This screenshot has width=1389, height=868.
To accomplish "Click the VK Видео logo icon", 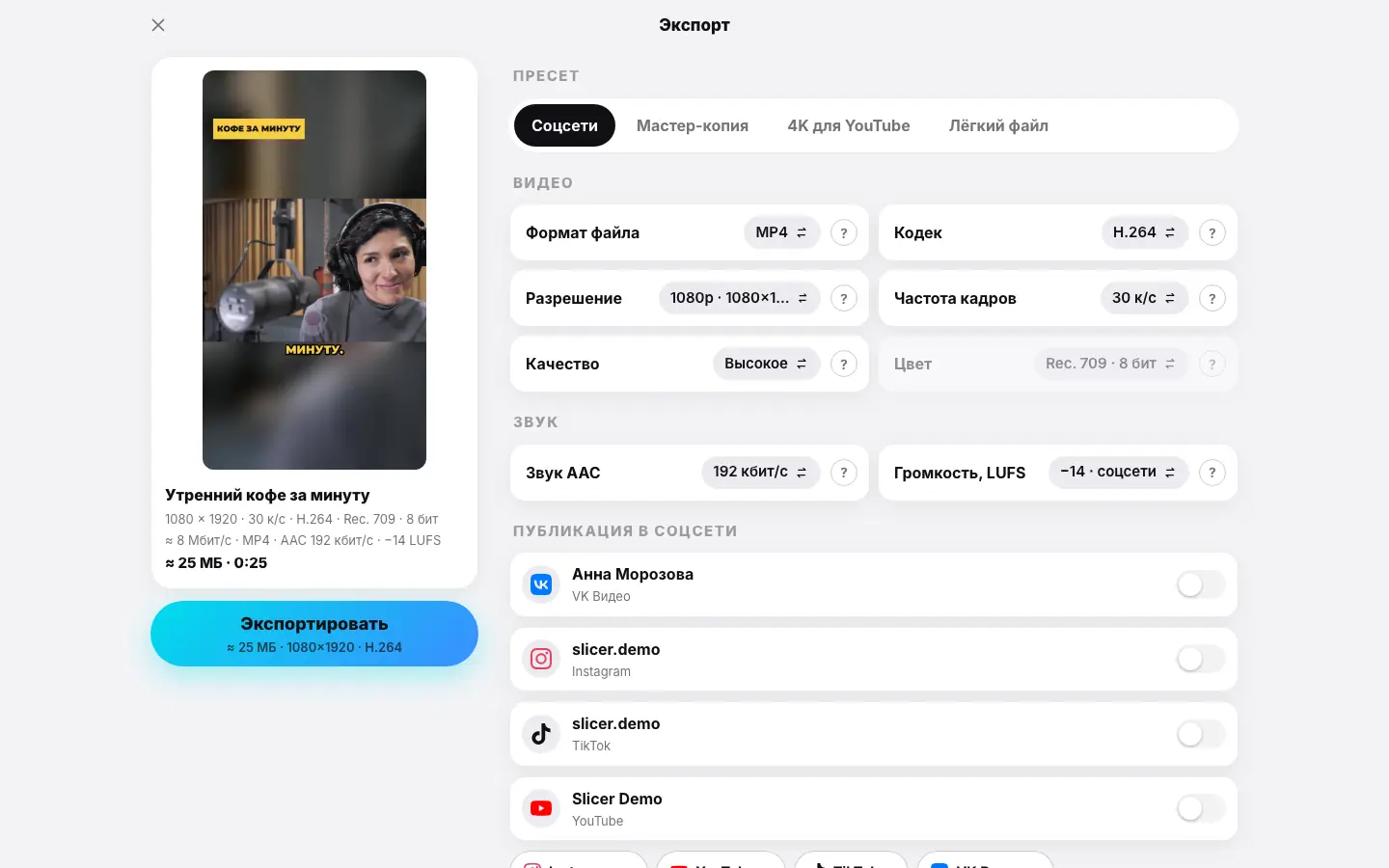I will pos(541,584).
